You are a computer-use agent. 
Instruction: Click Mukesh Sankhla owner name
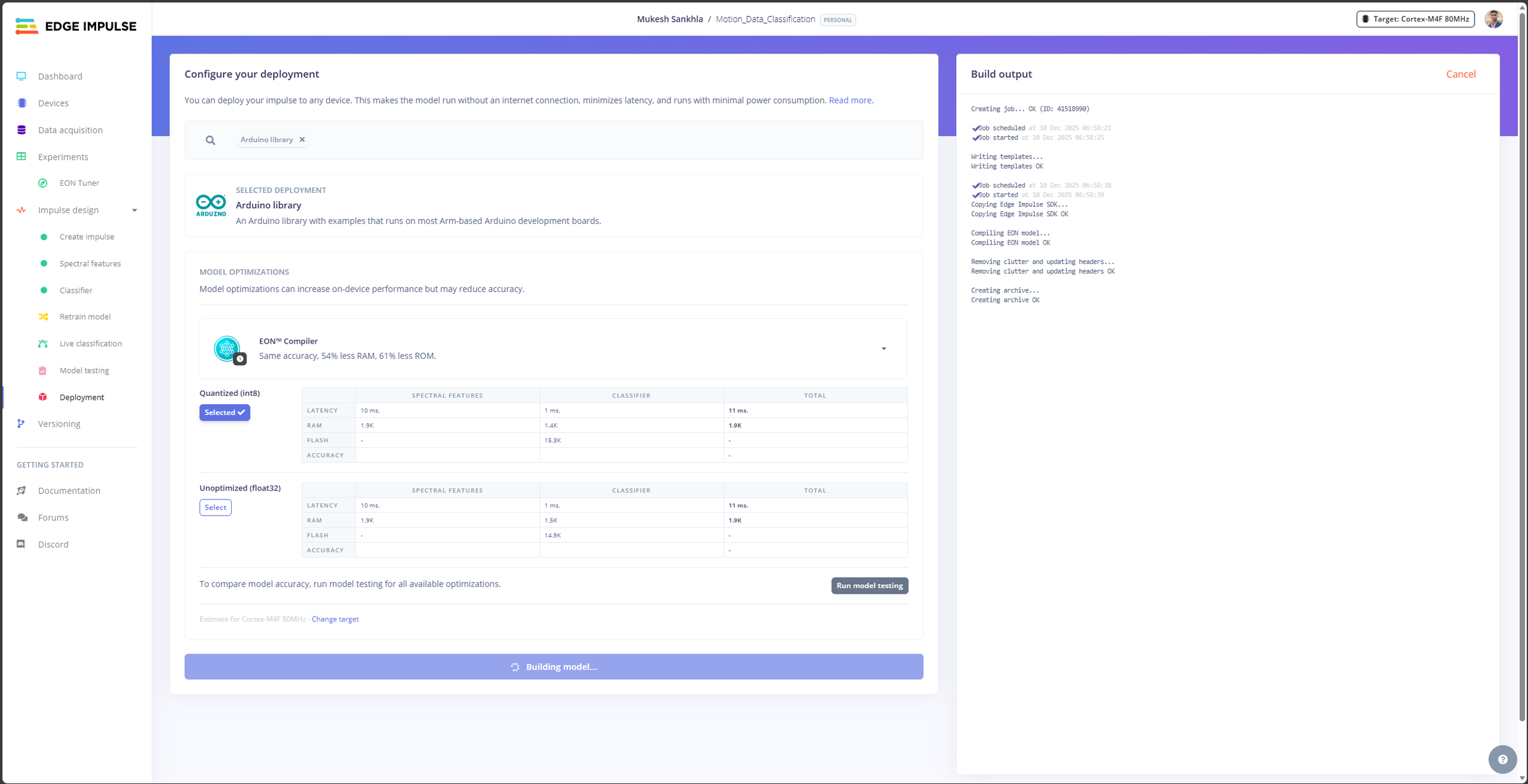(670, 19)
